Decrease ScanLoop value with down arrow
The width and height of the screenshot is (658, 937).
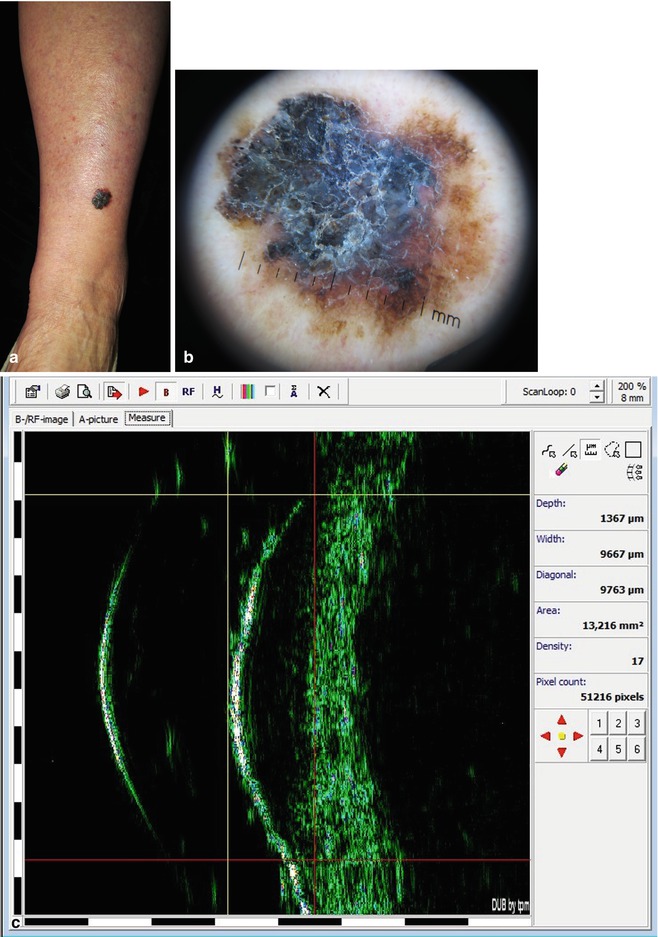(596, 397)
